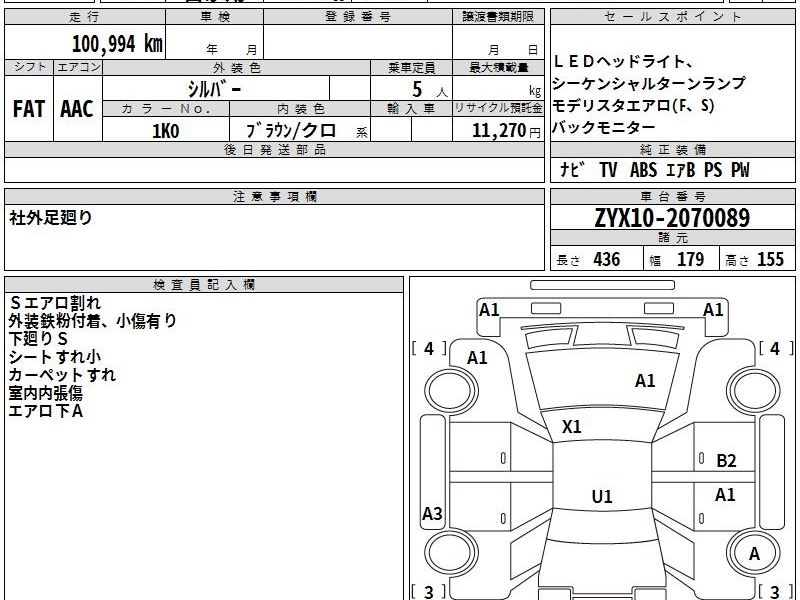Click the B2 mark on the door
Viewport: 800px width, 600px height.
click(x=726, y=461)
